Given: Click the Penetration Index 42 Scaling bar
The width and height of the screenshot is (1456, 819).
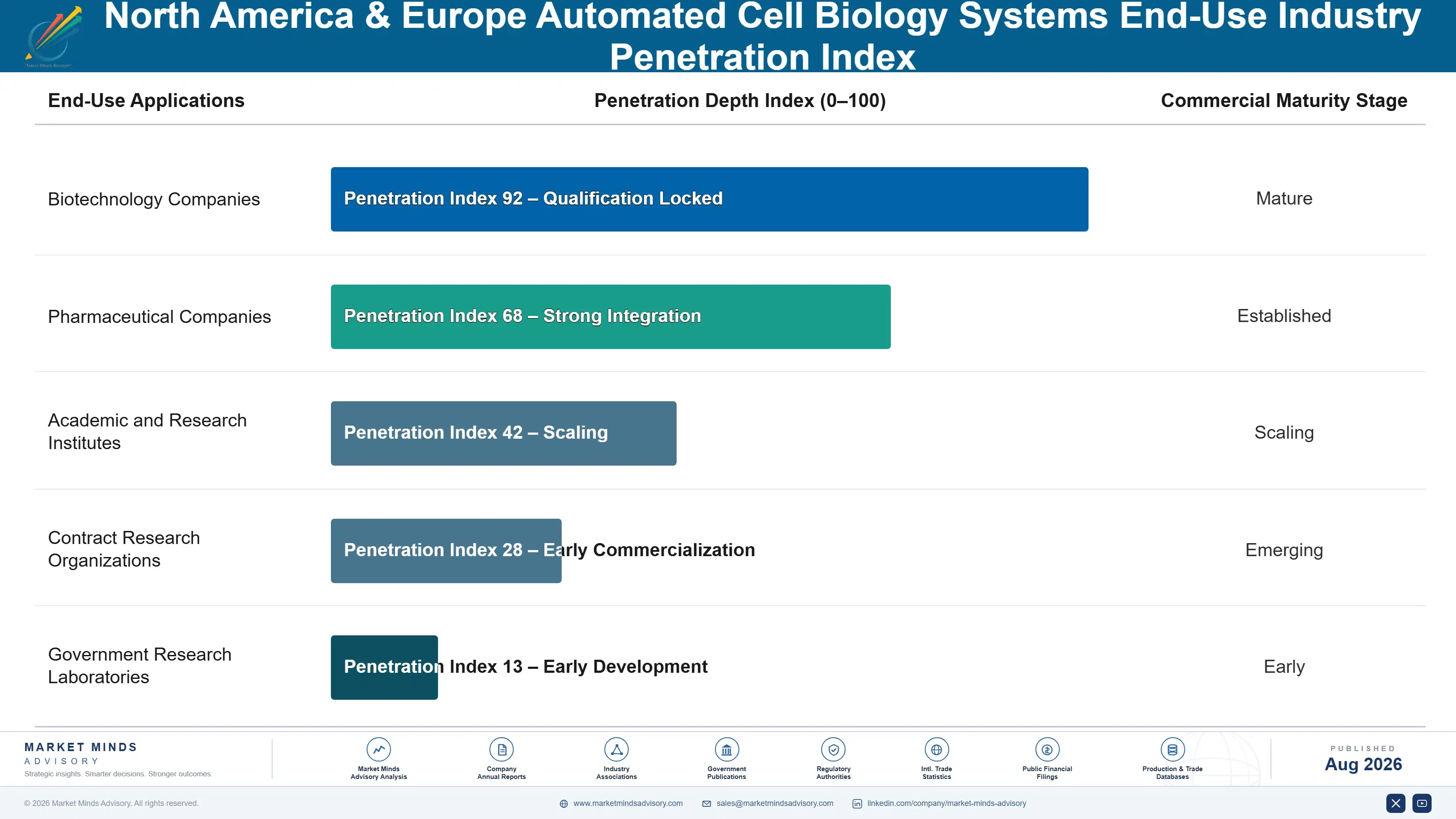Looking at the screenshot, I should pyautogui.click(x=504, y=433).
